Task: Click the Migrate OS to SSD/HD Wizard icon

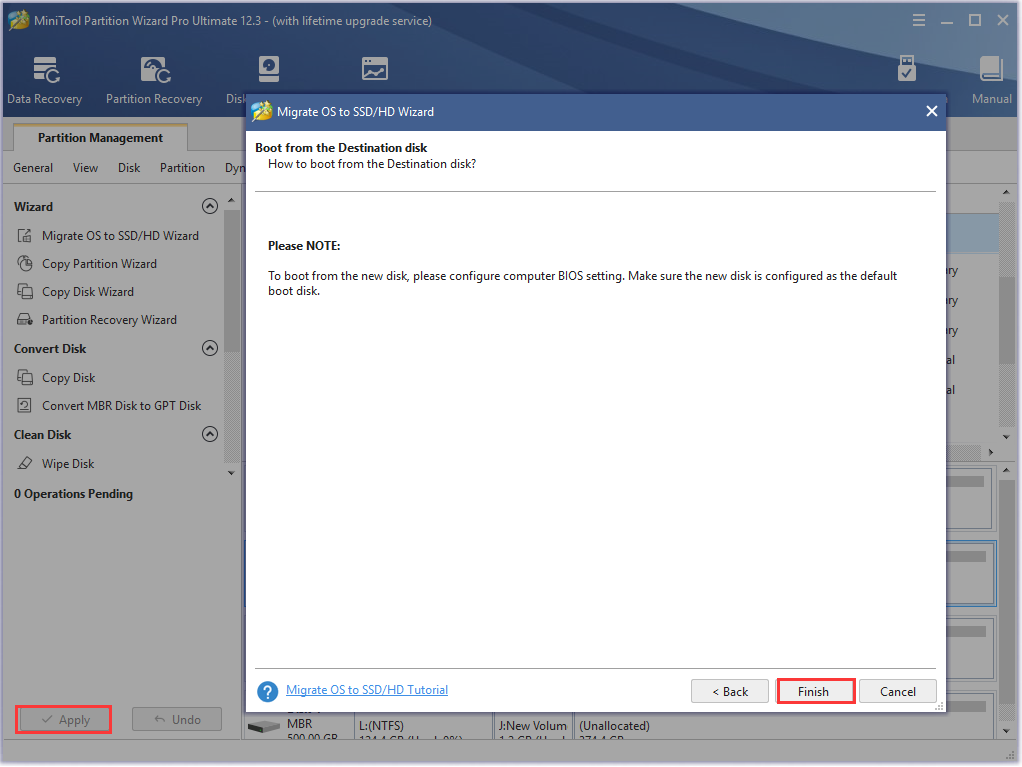Action: pos(24,235)
